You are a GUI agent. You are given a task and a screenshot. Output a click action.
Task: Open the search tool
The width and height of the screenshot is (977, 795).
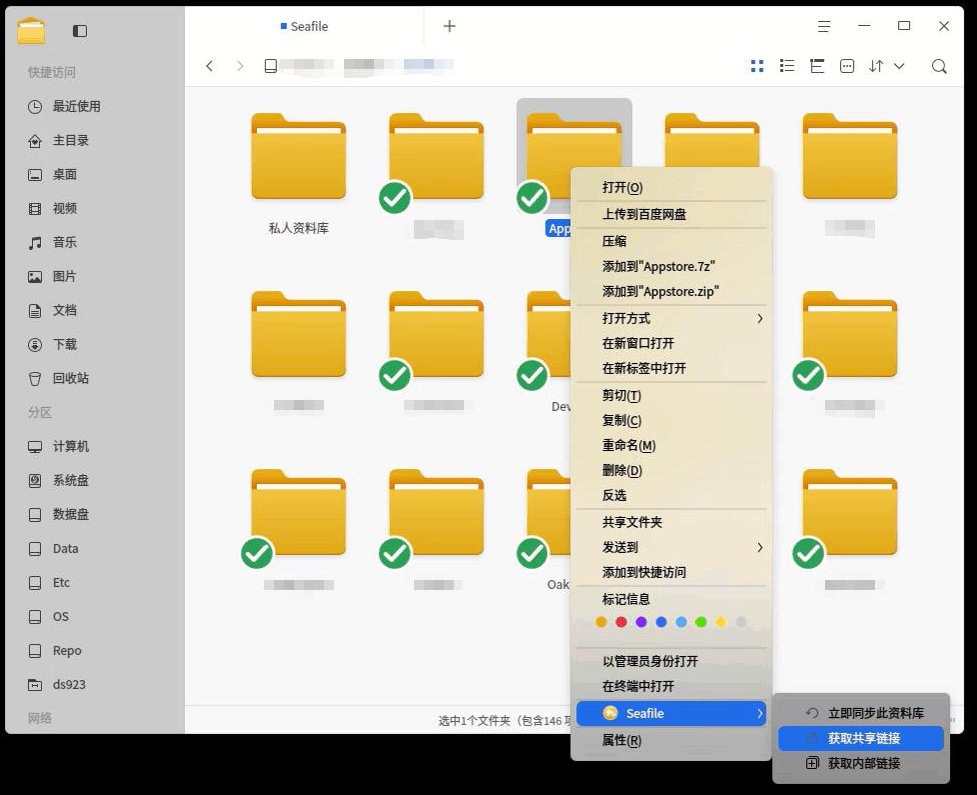tap(939, 66)
